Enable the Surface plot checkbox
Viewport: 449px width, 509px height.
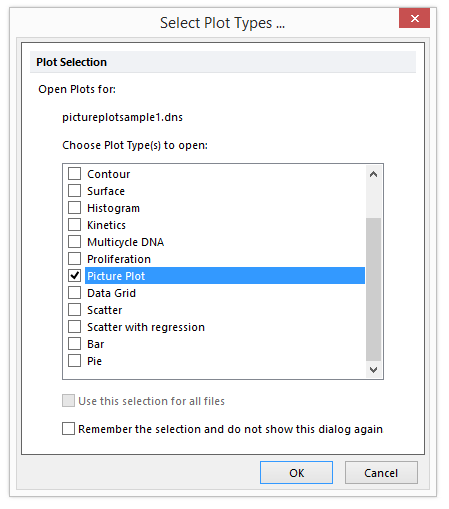74,191
